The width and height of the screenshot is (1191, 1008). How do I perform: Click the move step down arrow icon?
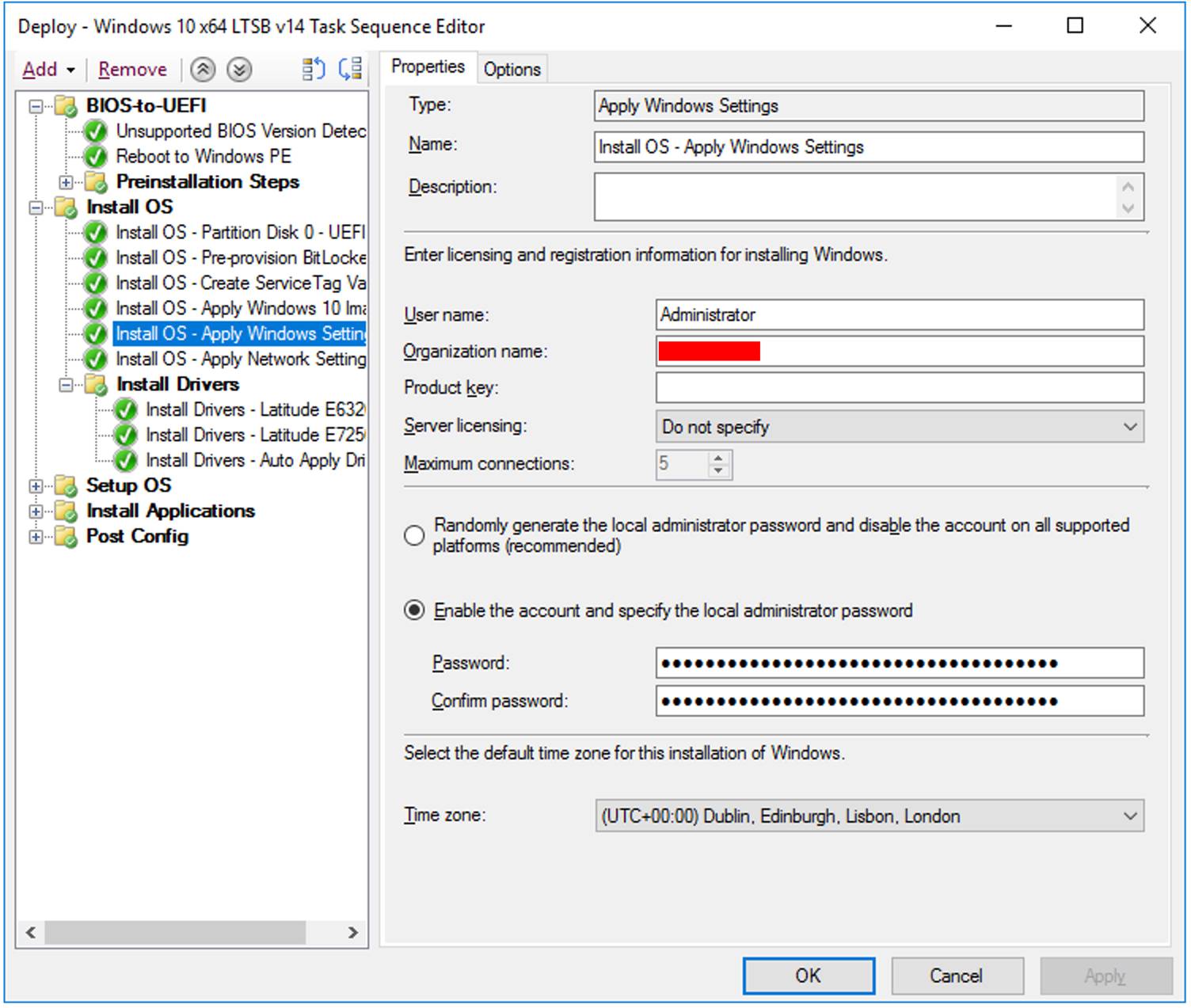click(x=239, y=70)
